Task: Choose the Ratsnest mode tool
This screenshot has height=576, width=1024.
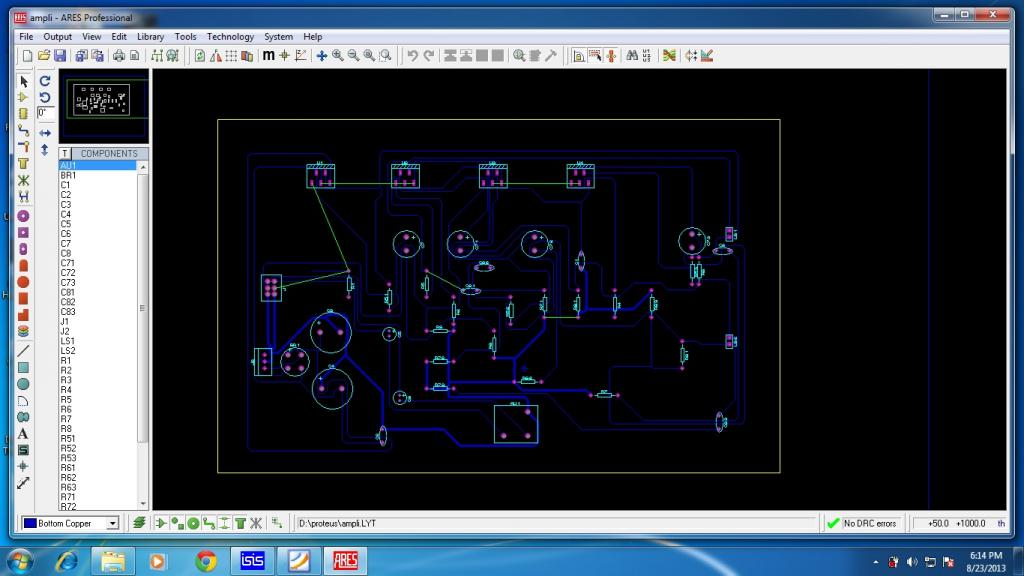Action: [24, 180]
